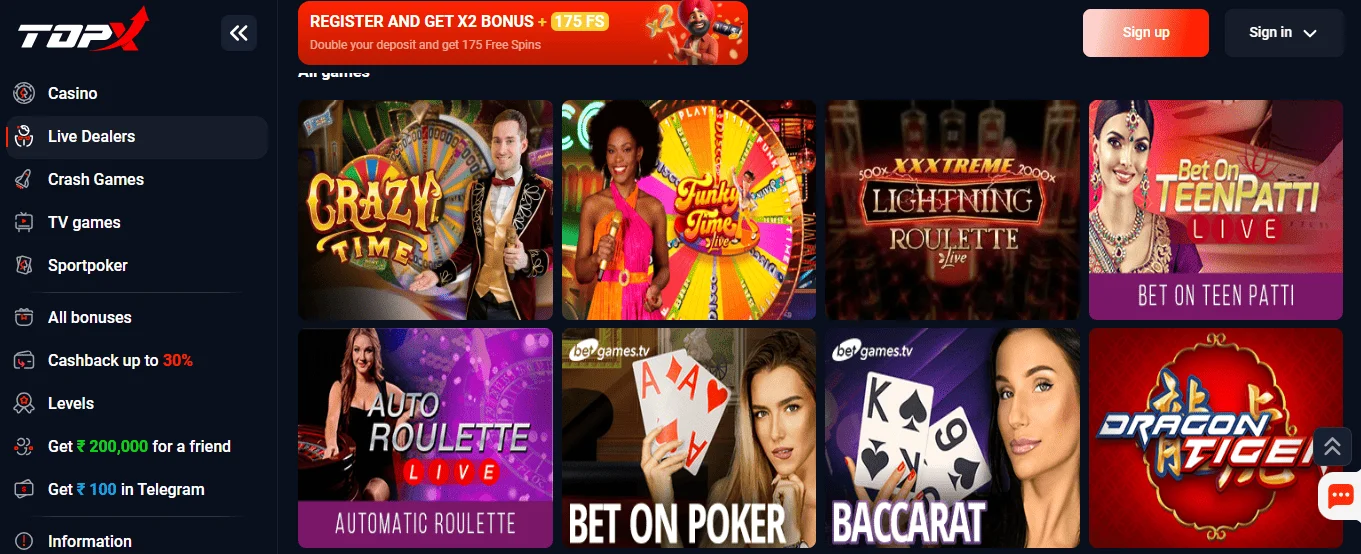This screenshot has height=554, width=1361.
Task: Click the Sign up button
Action: click(1146, 32)
